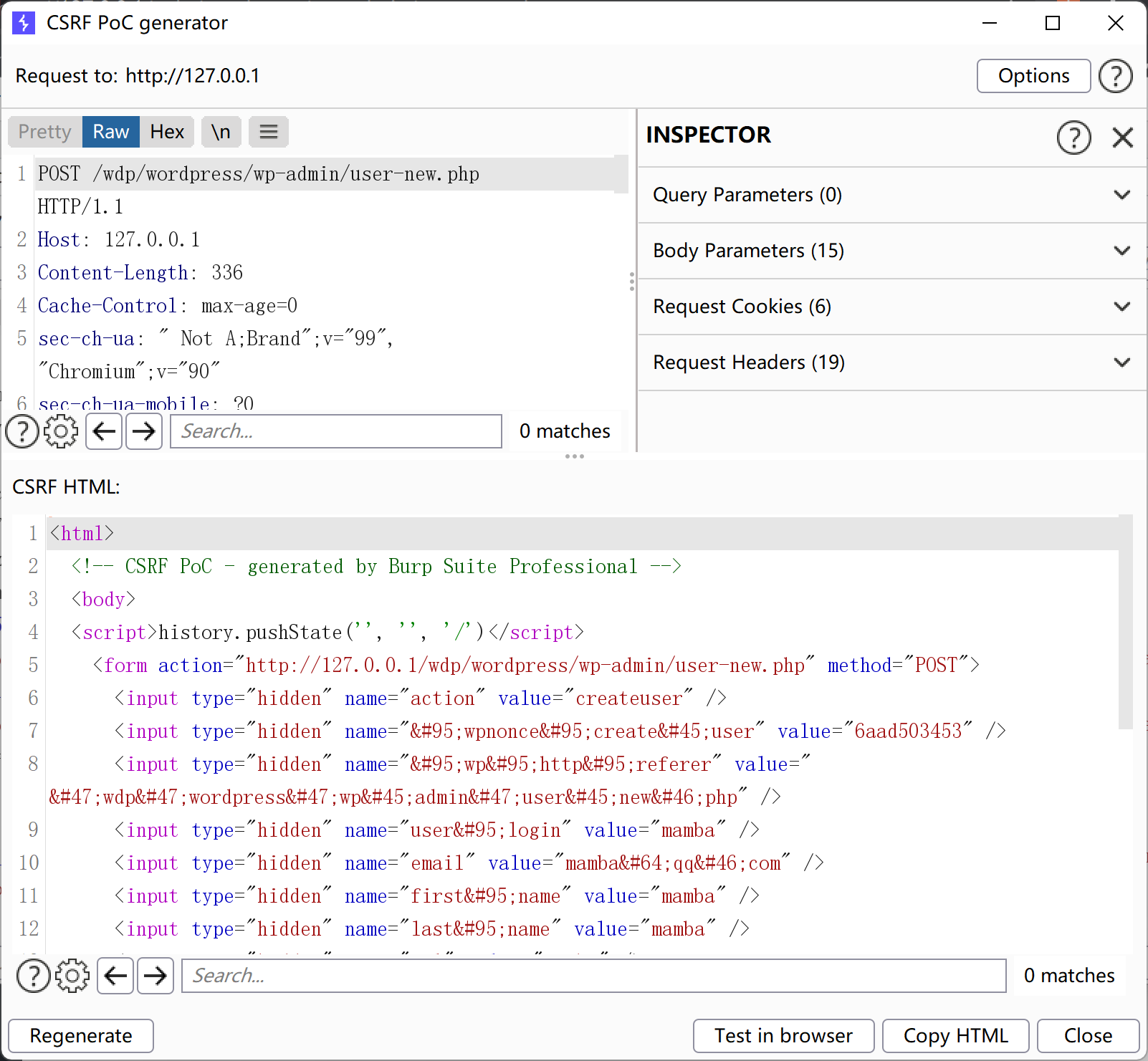Open CSRF HTML search settings gear
The width and height of the screenshot is (1148, 1061).
pos(72,976)
